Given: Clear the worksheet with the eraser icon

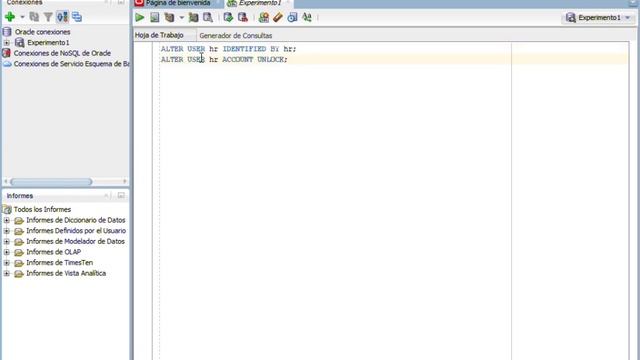Looking at the screenshot, I should pos(278,17).
